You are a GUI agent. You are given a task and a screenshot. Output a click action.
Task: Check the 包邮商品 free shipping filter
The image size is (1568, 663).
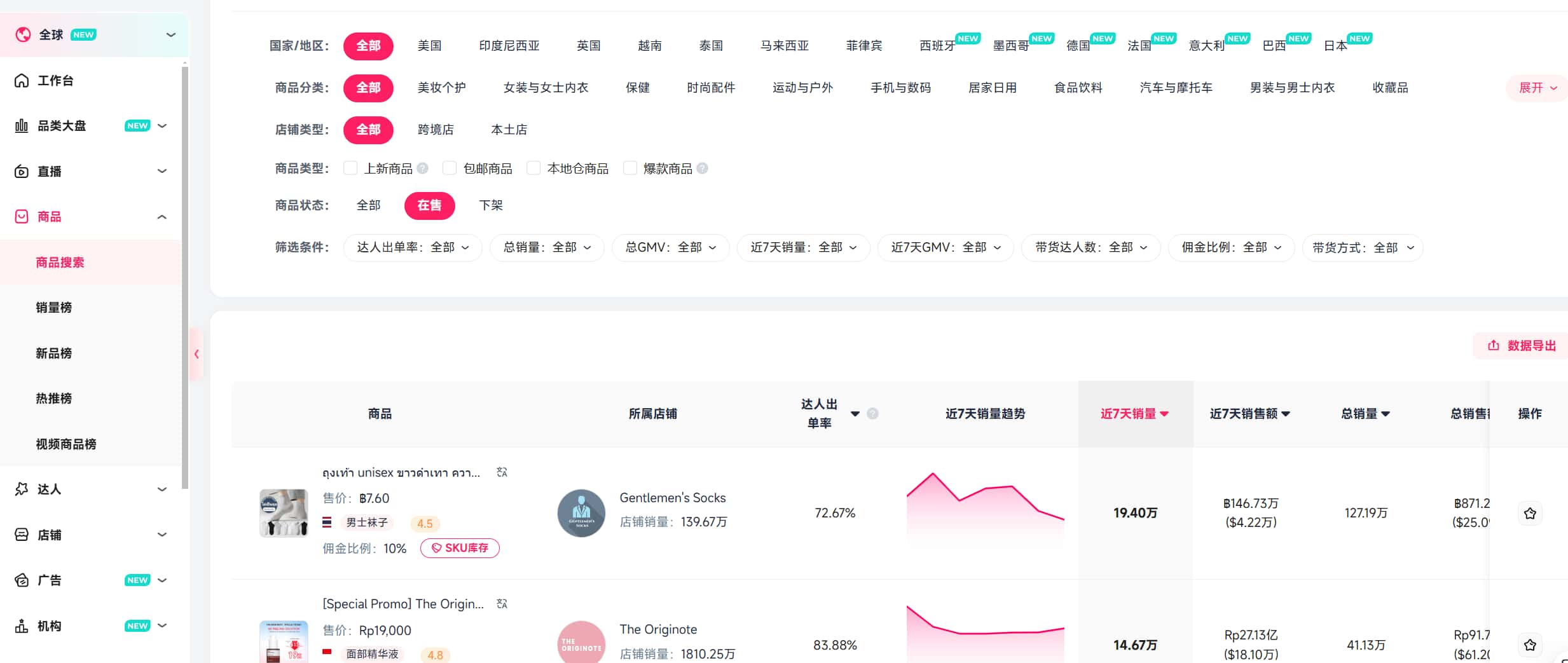point(450,168)
